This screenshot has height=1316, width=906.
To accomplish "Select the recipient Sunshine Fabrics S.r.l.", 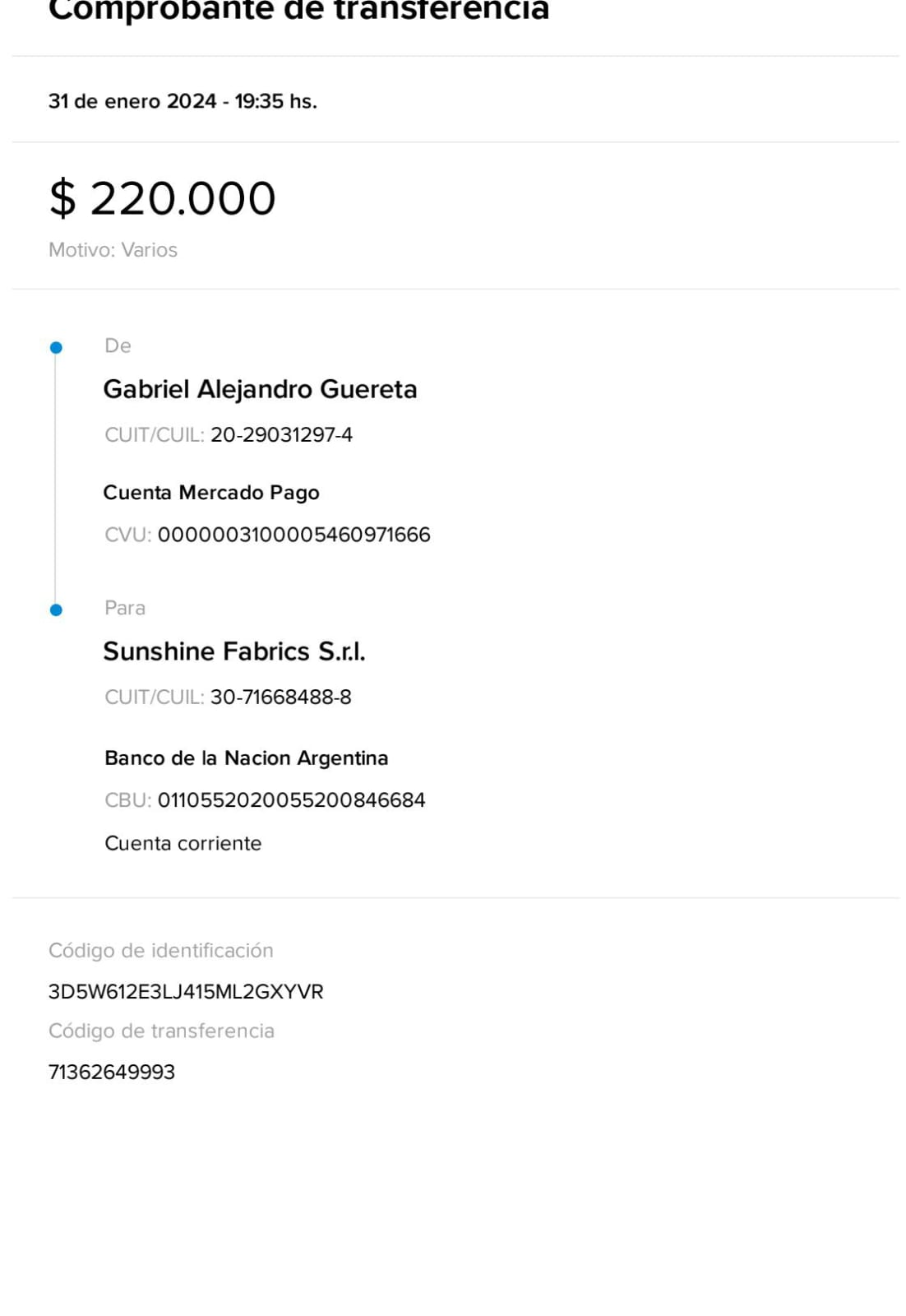I will pos(234,651).
